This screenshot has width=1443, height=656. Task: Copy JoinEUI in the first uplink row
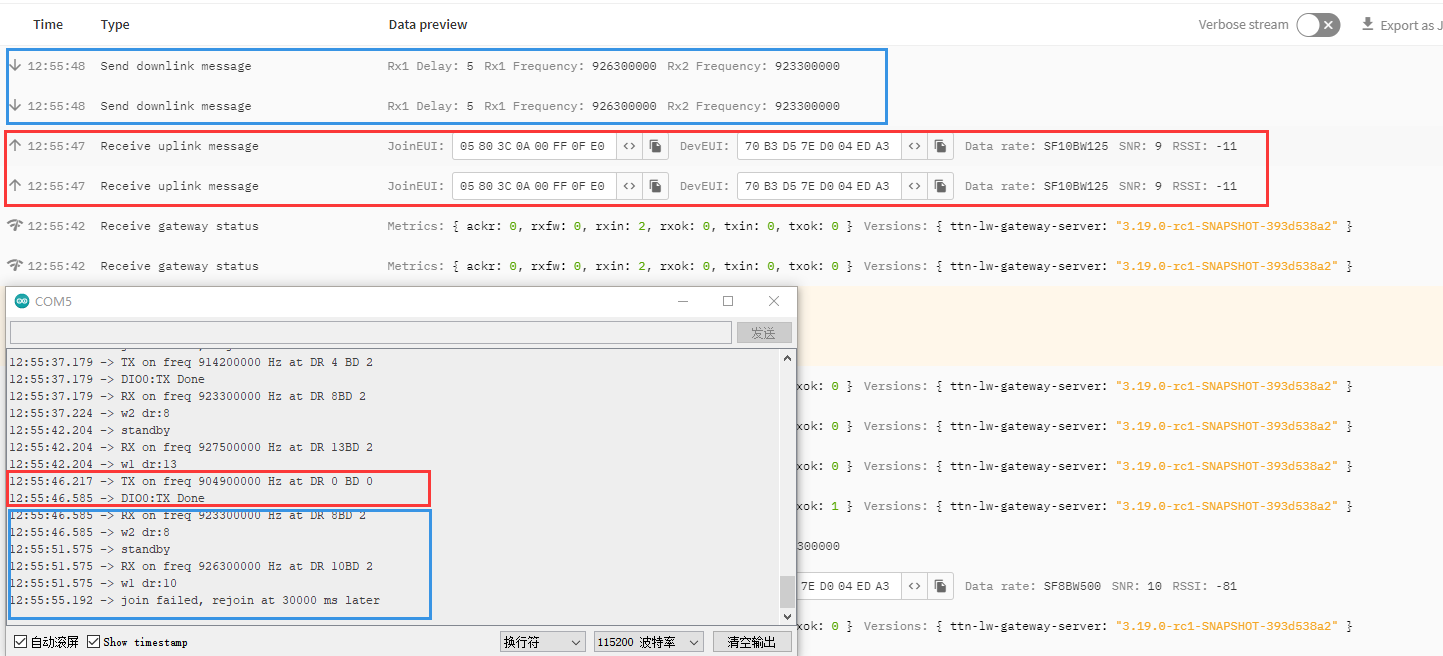(655, 146)
